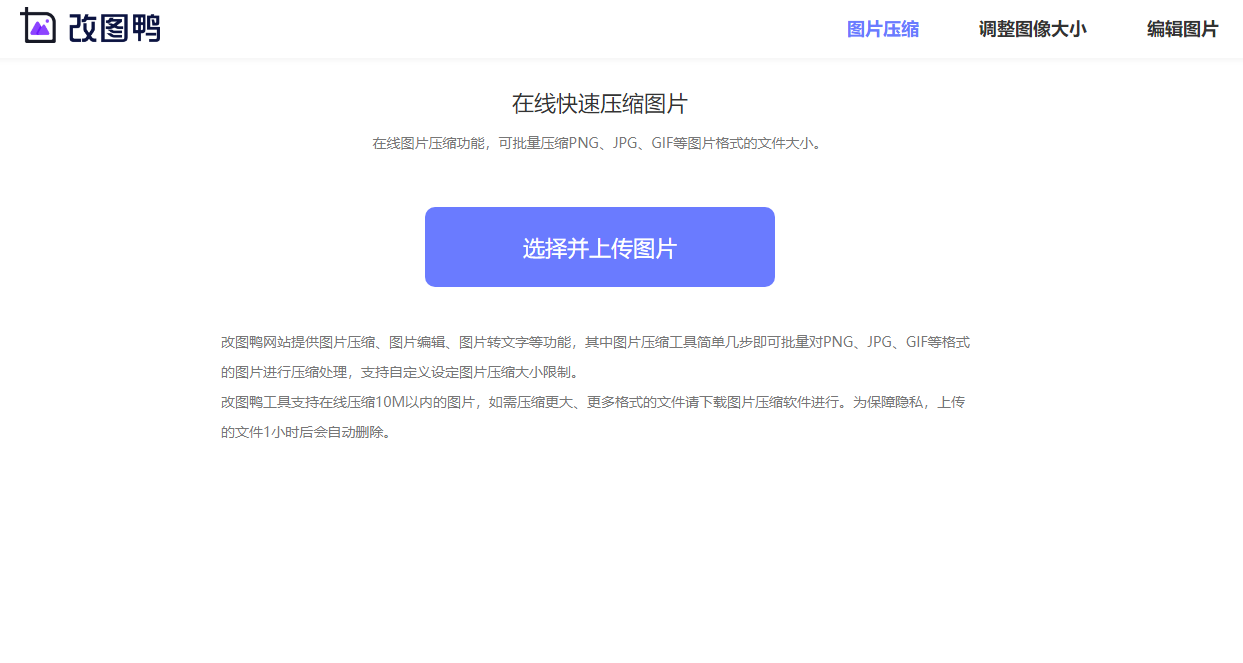The image size is (1243, 663).
Task: Click the line mentioning 在线压缩10M以内的图片
Action: click(x=593, y=403)
